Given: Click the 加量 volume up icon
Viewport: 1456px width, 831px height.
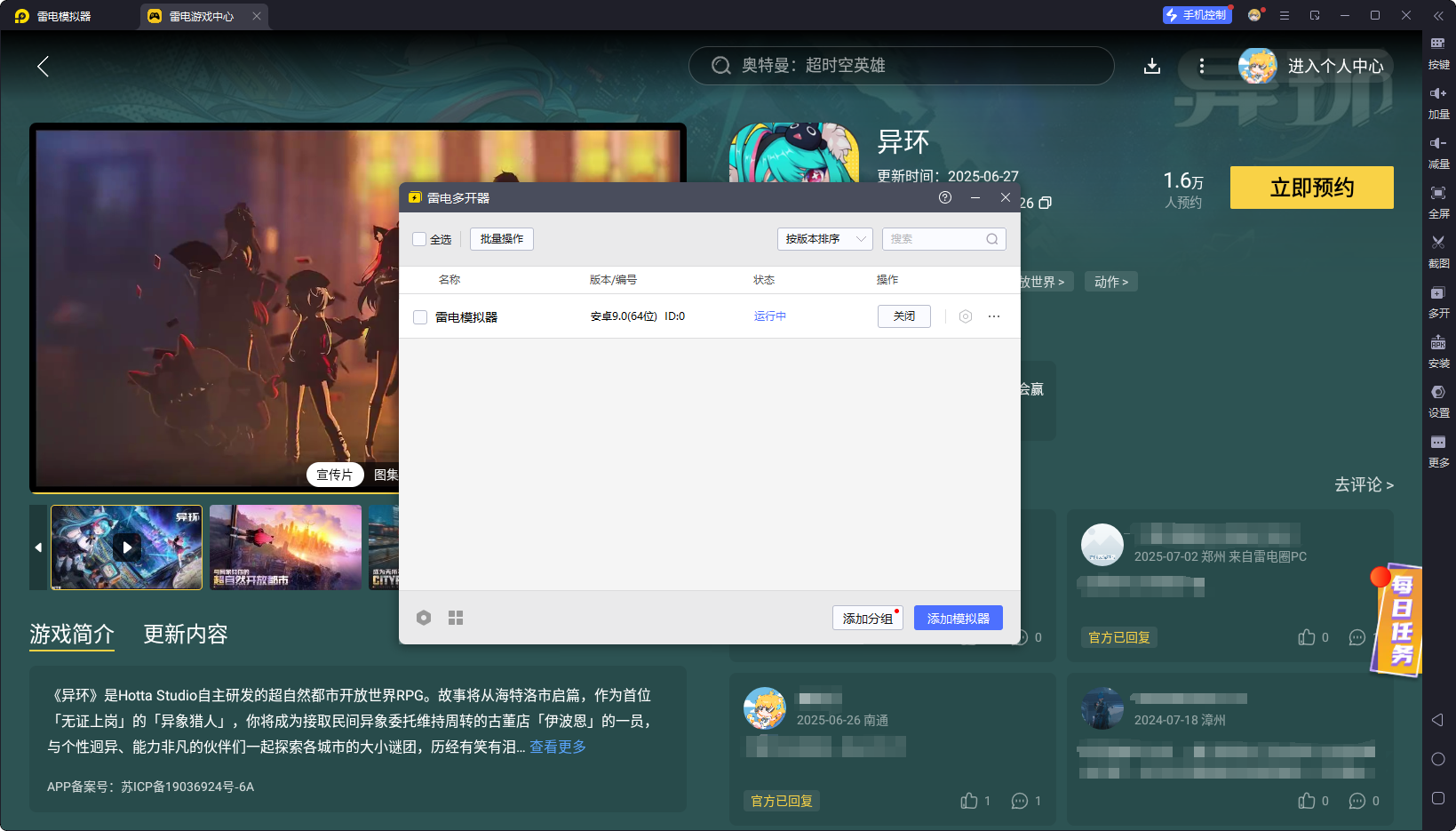Looking at the screenshot, I should pyautogui.click(x=1437, y=94).
